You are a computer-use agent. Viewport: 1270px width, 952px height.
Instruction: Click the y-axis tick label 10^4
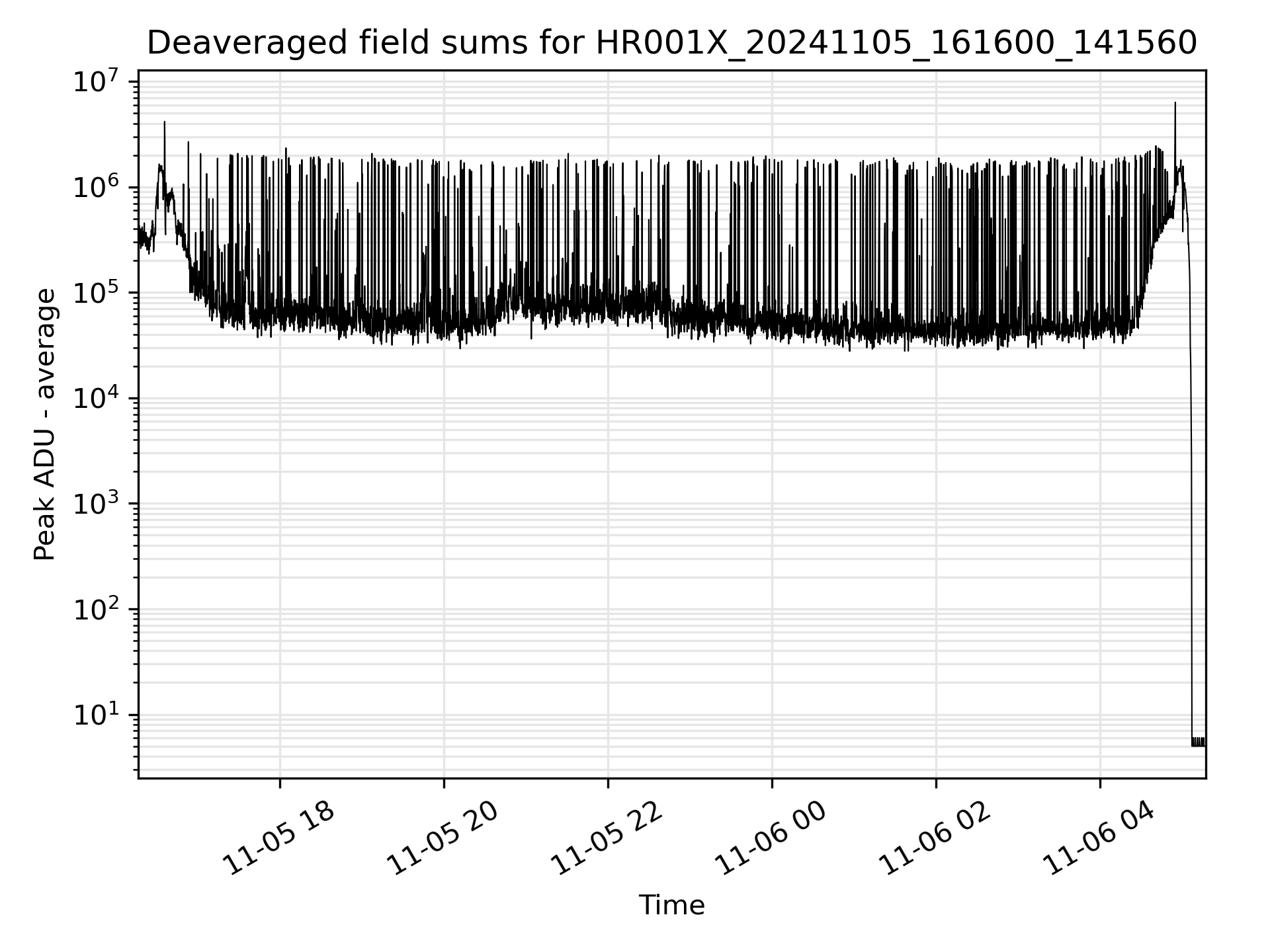point(97,399)
